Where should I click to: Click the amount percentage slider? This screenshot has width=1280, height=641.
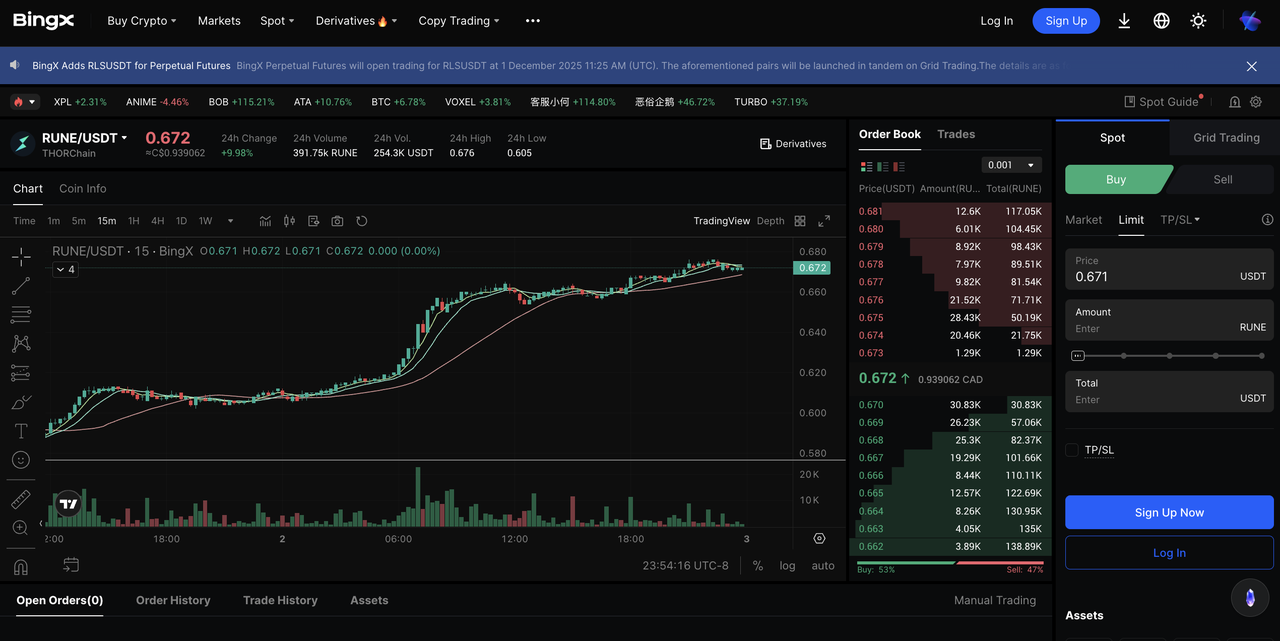(1169, 355)
